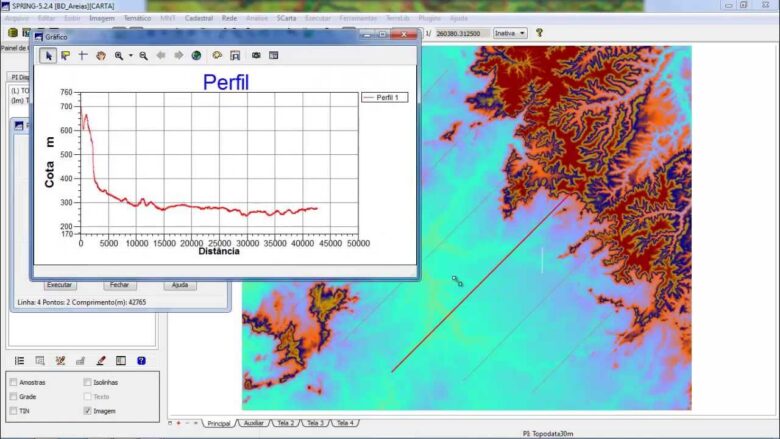780x439 pixels.
Task: Click the red pencil edit icon
Action: pos(101,361)
